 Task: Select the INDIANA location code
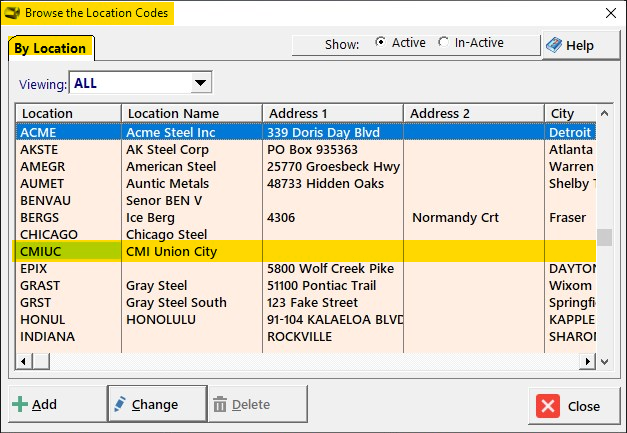point(48,336)
